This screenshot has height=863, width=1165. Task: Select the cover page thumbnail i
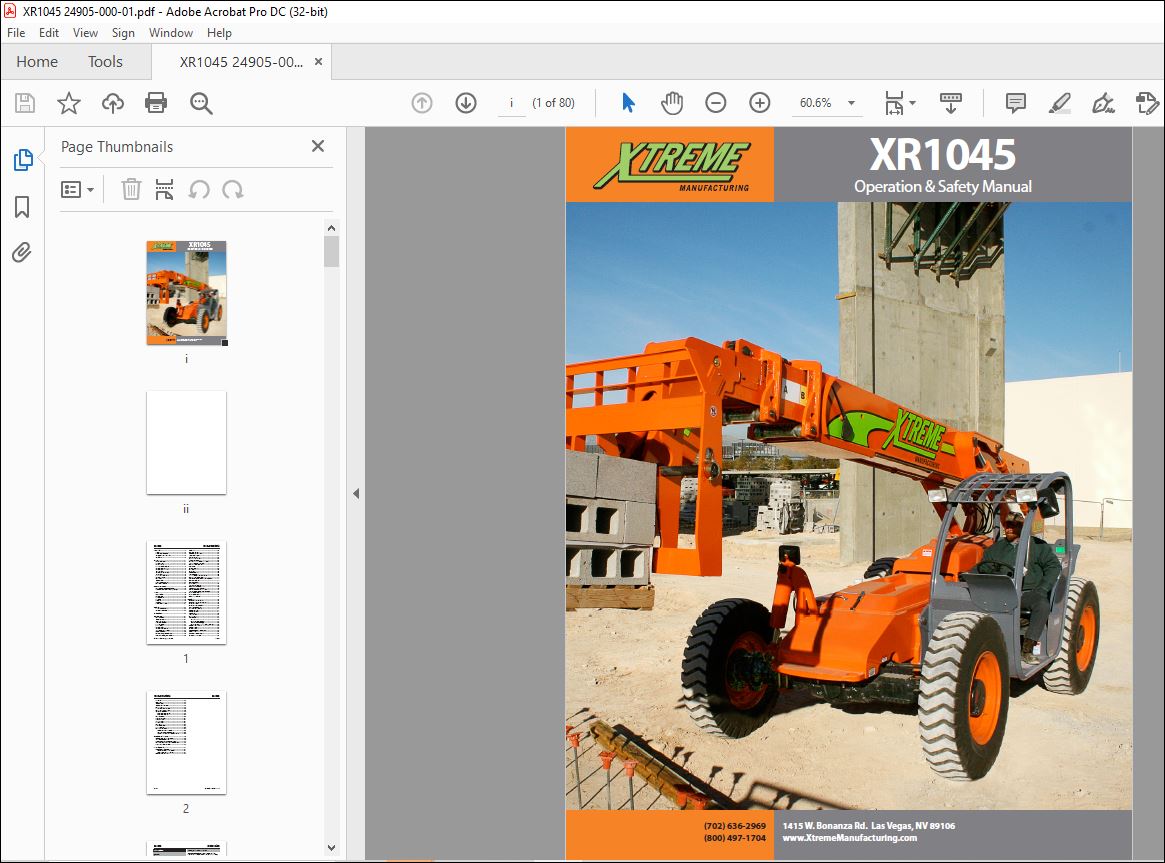point(186,293)
